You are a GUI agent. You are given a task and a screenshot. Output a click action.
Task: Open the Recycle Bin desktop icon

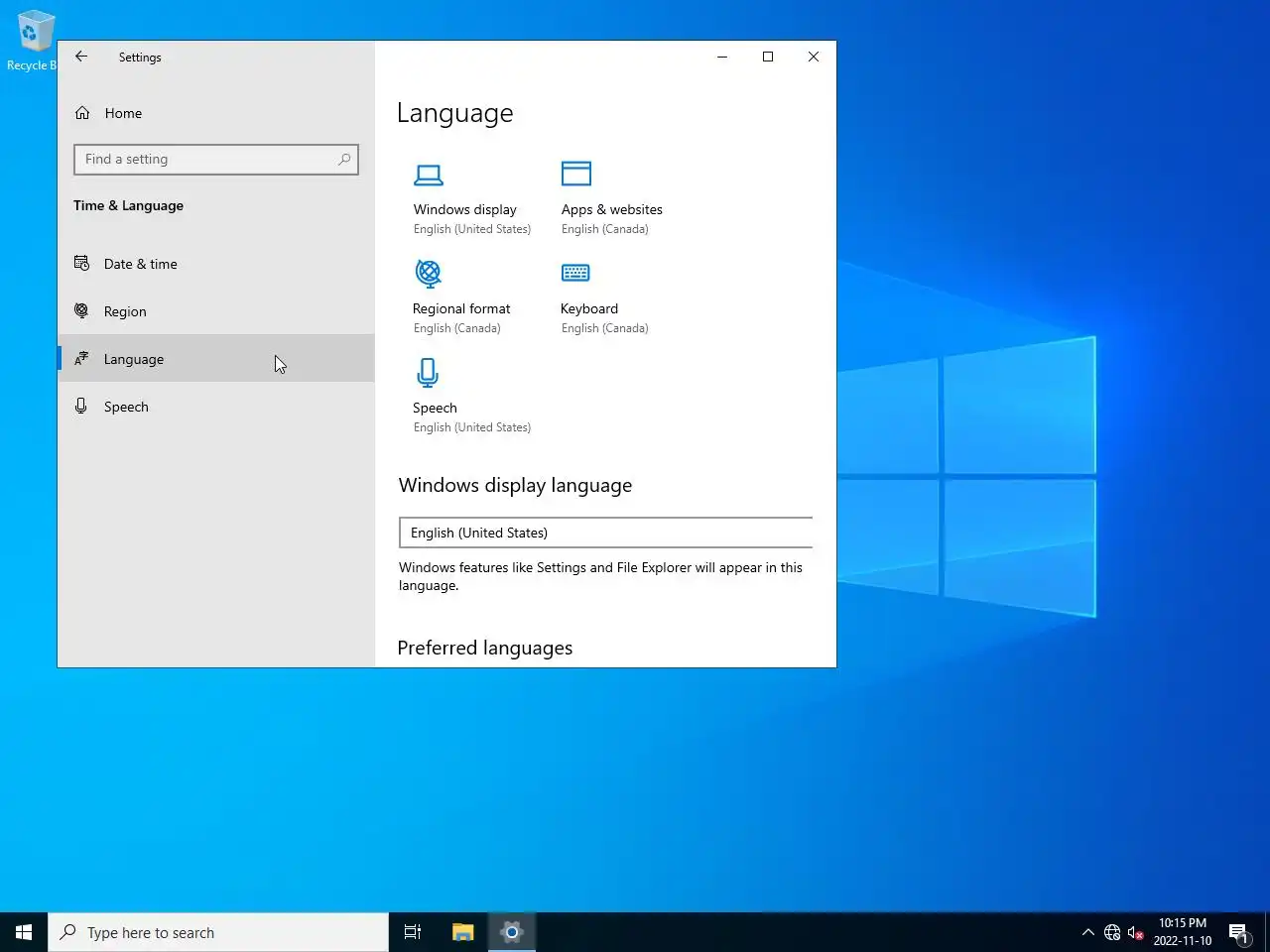tap(32, 41)
